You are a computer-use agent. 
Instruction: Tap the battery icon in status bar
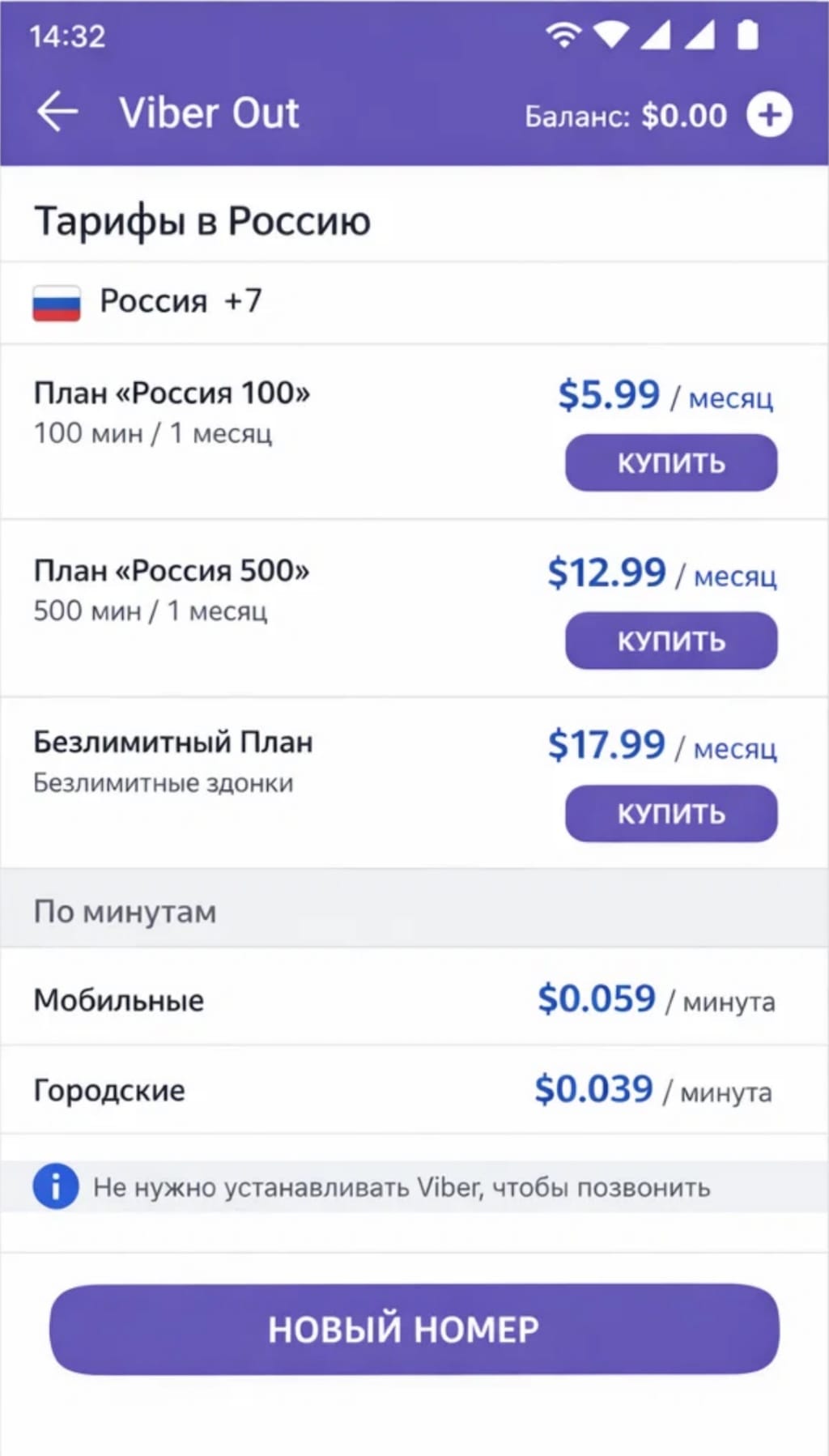tap(747, 35)
